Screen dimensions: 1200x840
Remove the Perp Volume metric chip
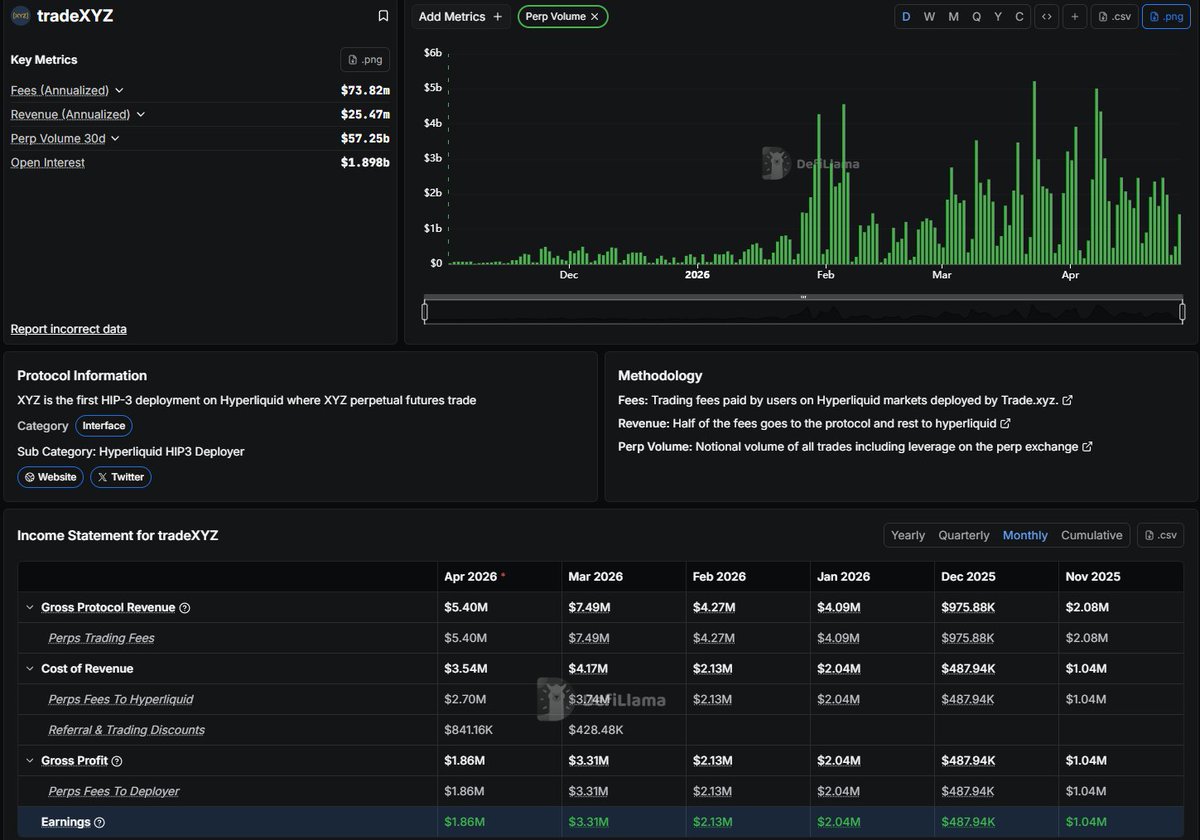pyautogui.click(x=595, y=16)
